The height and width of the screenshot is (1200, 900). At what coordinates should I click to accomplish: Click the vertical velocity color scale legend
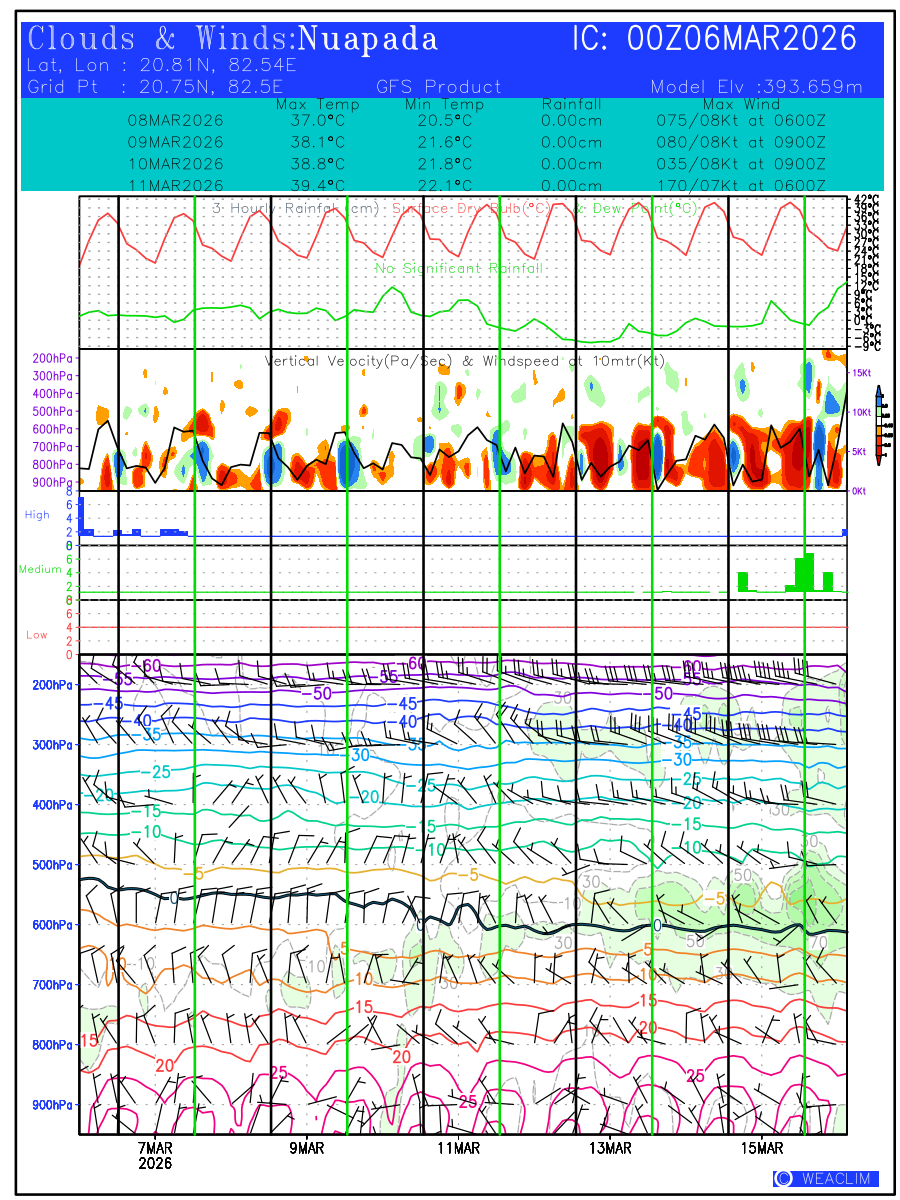pyautogui.click(x=878, y=425)
